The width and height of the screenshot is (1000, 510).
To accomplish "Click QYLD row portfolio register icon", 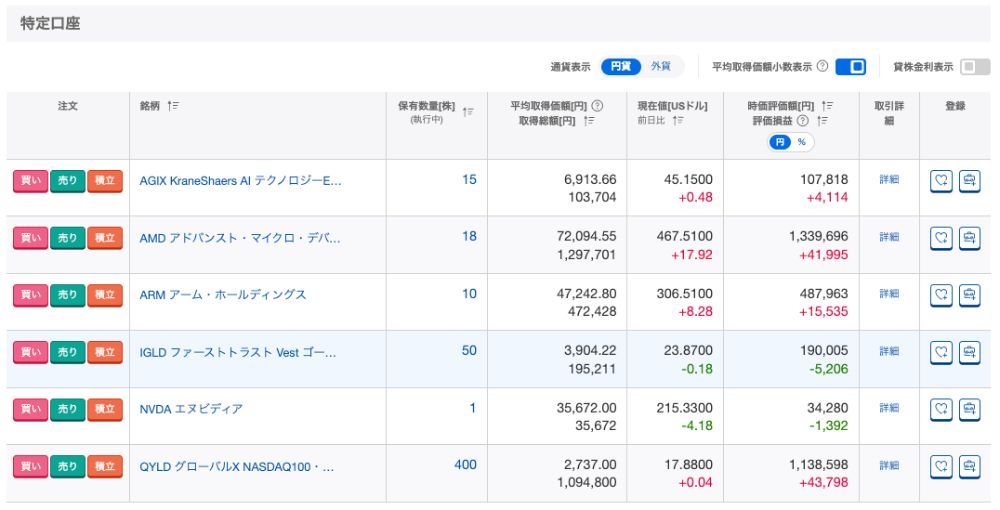I will pos(969,466).
